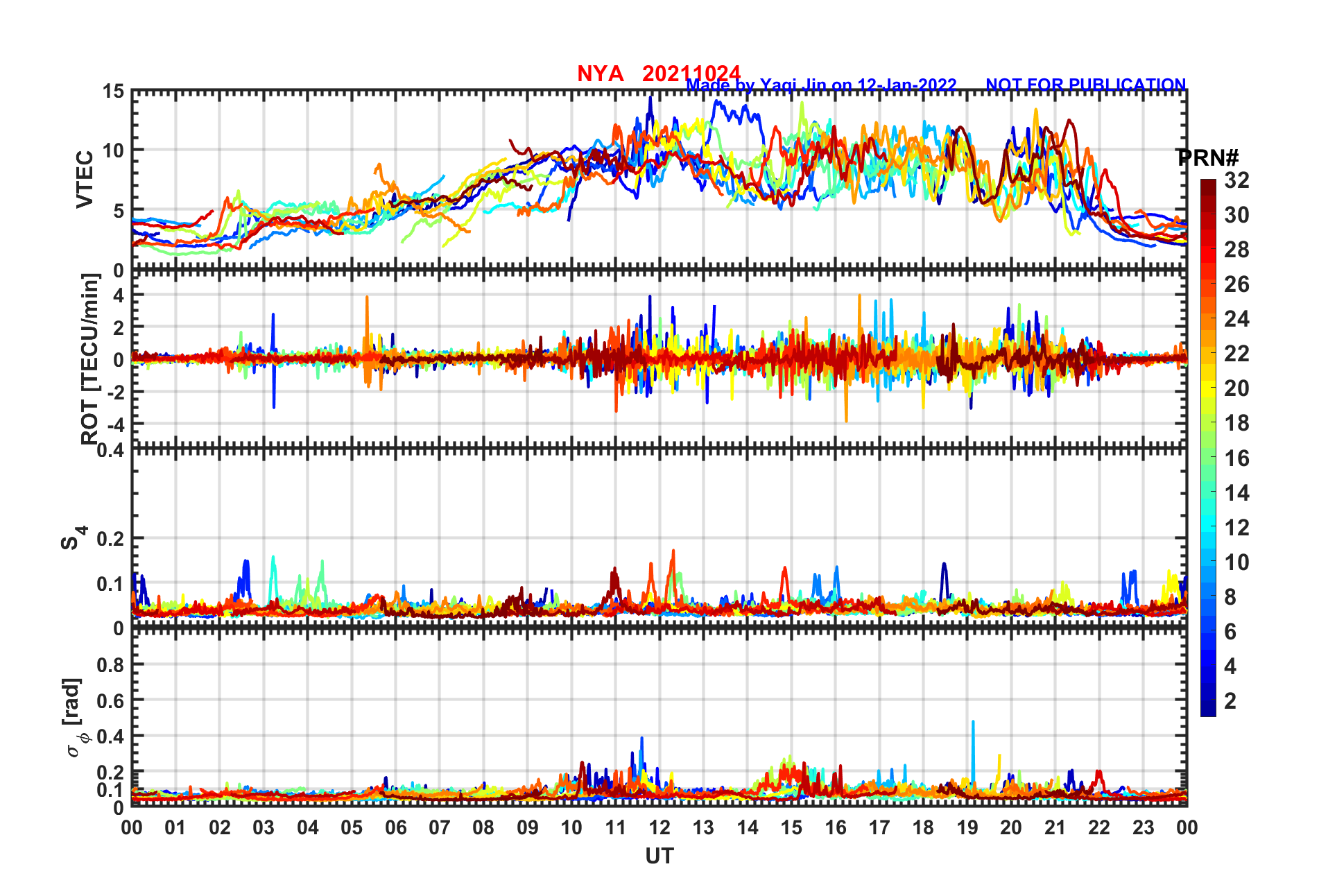Click the ROT [TECU/min] y-axis label
This screenshot has width=1319, height=896.
tap(89, 359)
